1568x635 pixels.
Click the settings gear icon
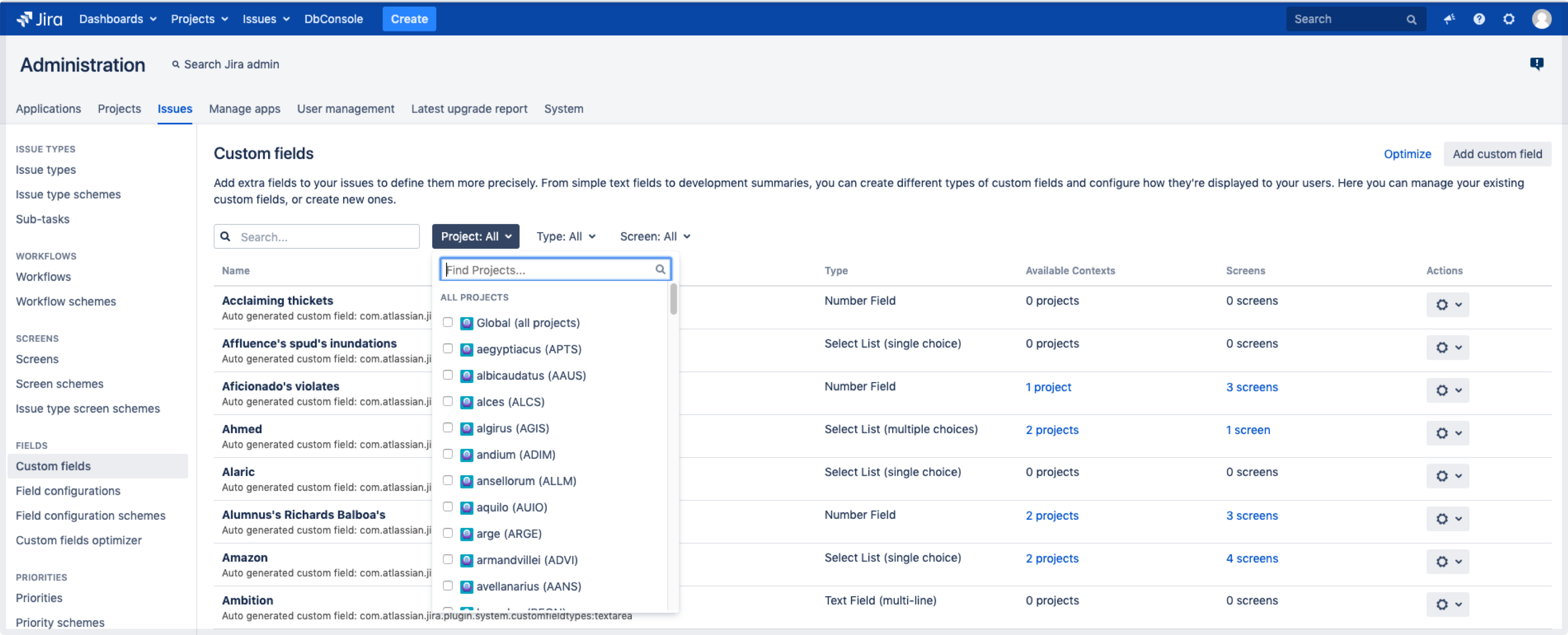1509,19
